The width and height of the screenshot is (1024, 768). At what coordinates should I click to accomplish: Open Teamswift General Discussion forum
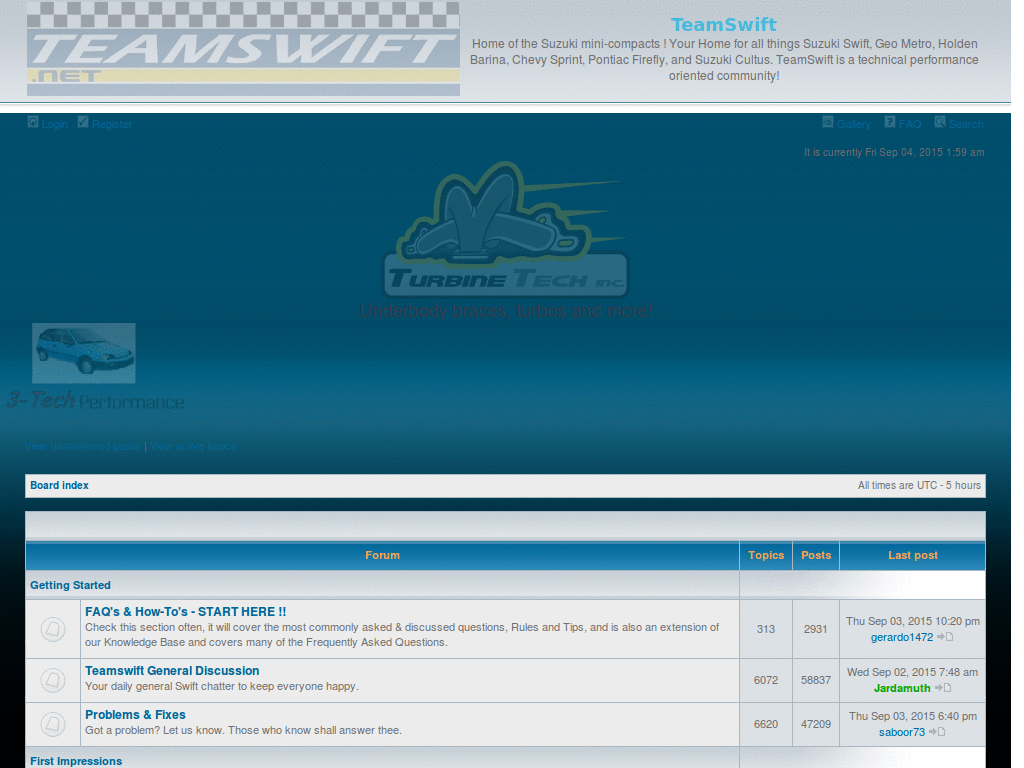172,671
